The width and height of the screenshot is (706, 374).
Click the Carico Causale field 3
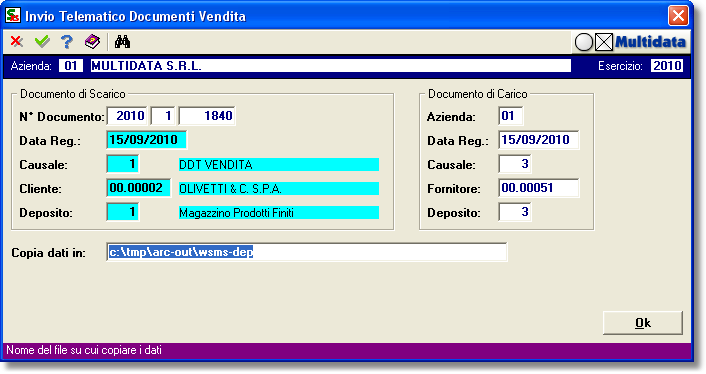pyautogui.click(x=515, y=164)
